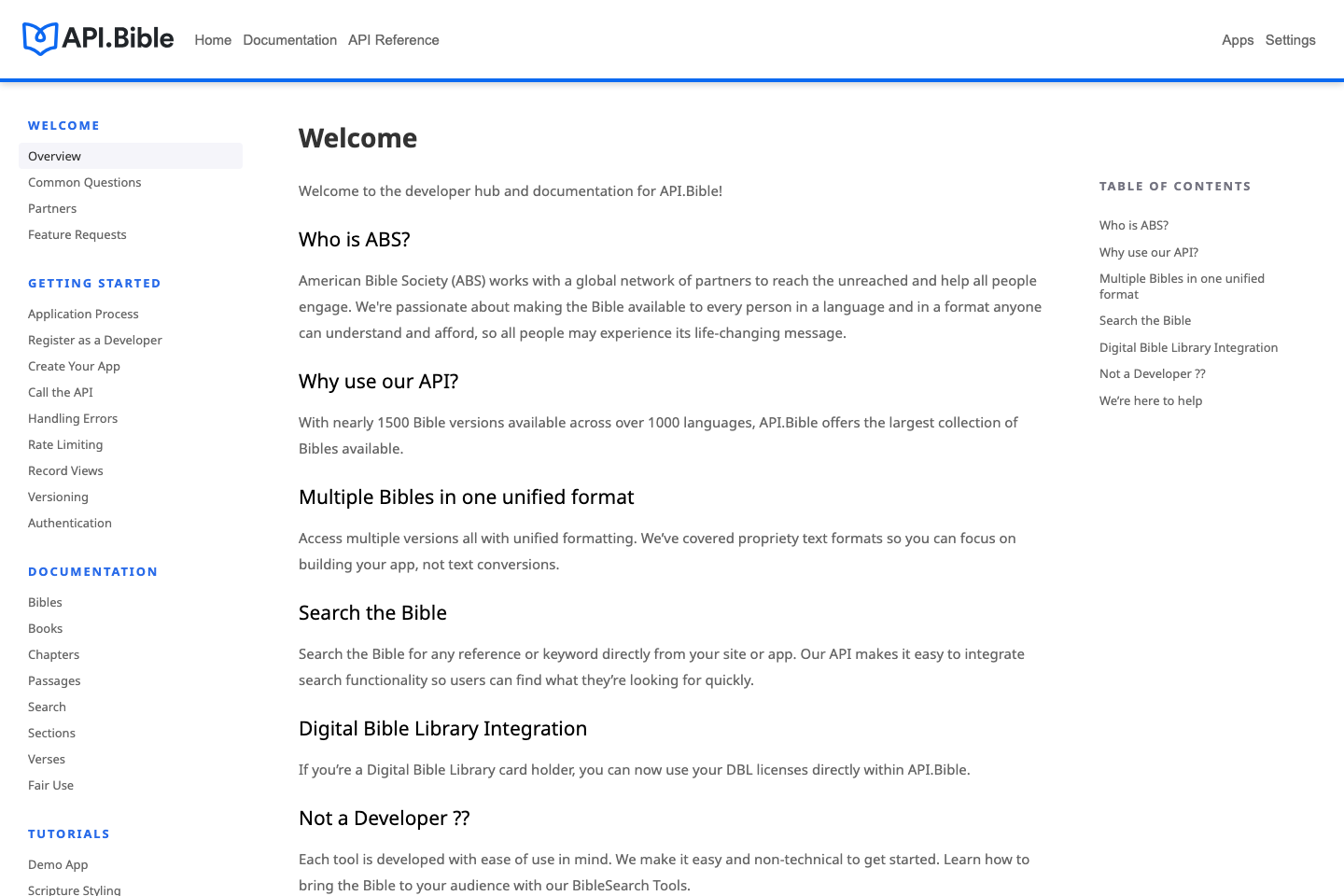Screen dimensions: 1344x896
Task: Open Settings from the top navigation
Action: (1291, 40)
